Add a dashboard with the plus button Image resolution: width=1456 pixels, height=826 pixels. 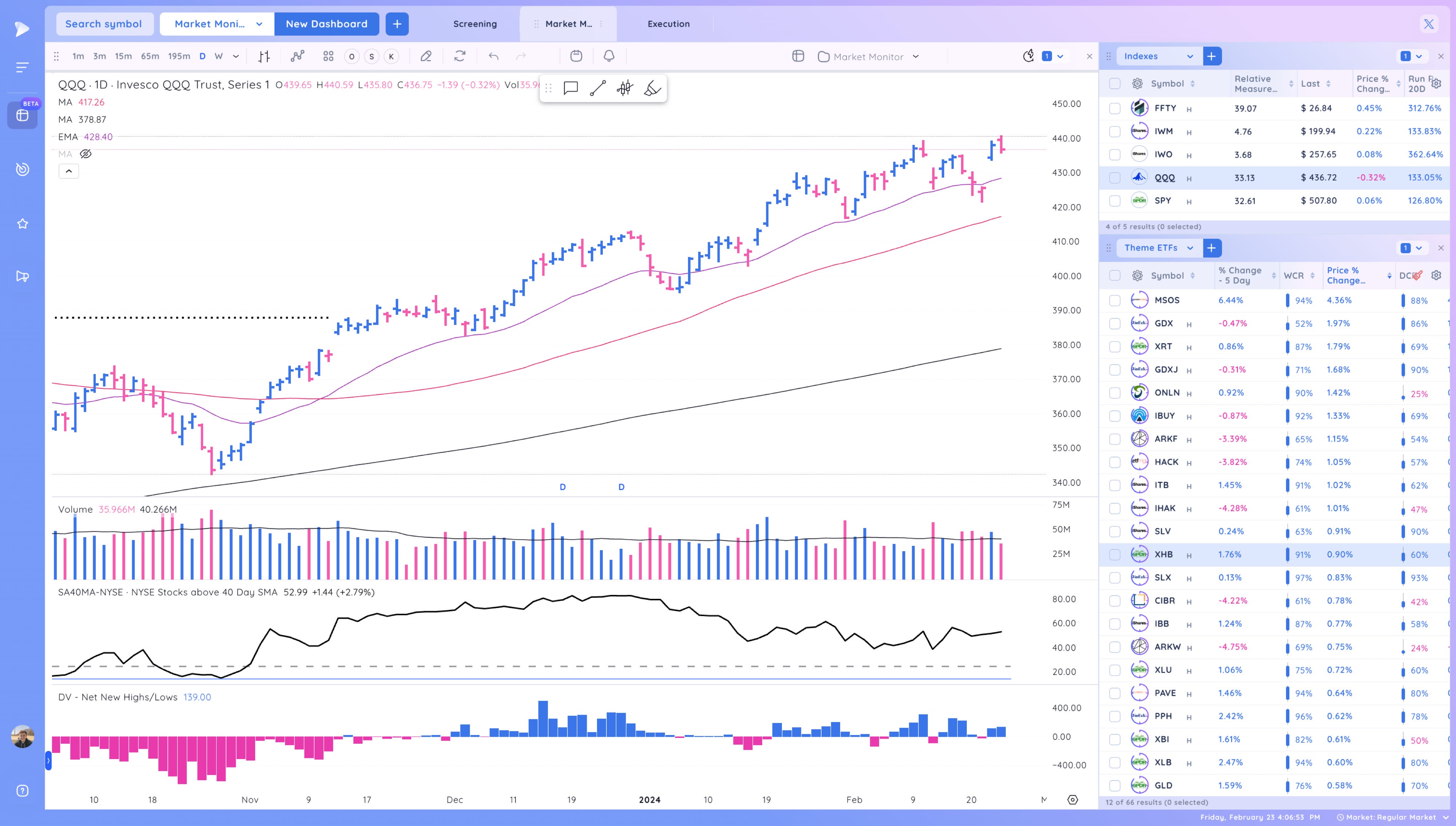pos(397,24)
